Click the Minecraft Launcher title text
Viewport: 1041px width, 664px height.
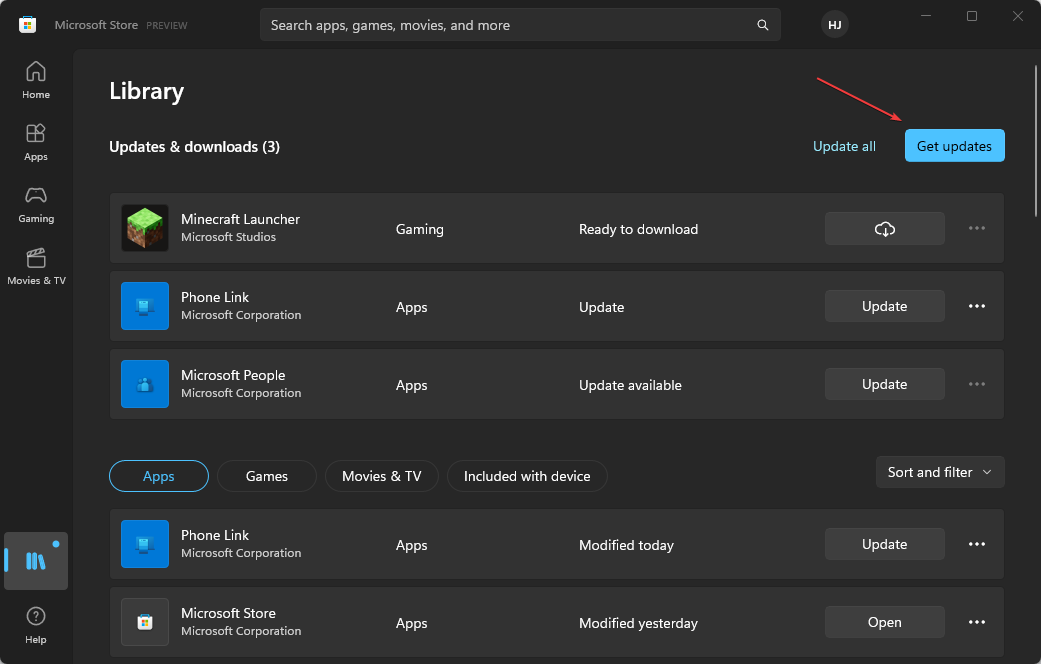[x=240, y=219]
